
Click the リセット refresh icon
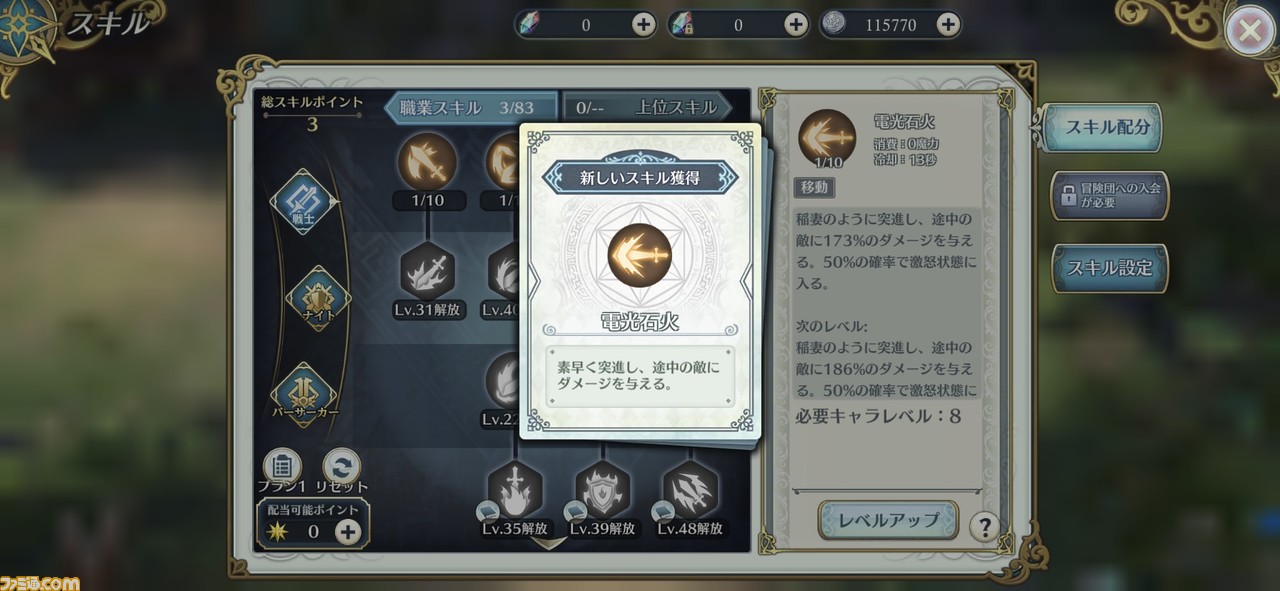click(342, 465)
